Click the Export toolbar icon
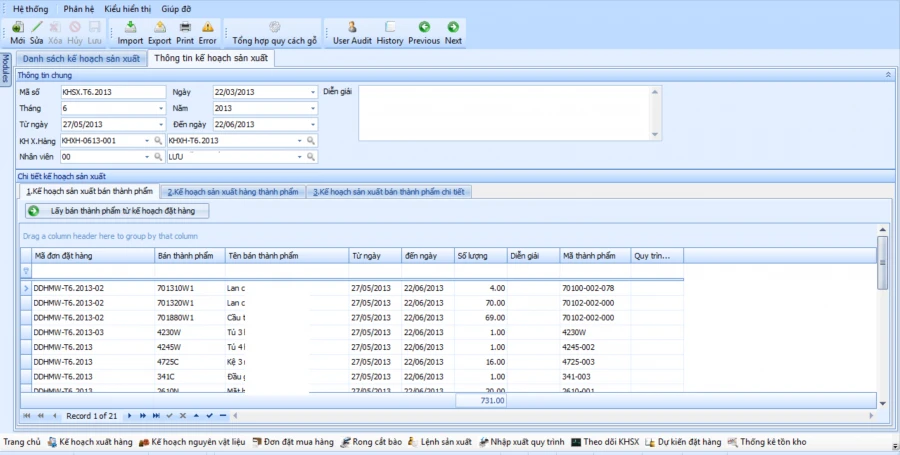This screenshot has height=455, width=900. point(160,27)
